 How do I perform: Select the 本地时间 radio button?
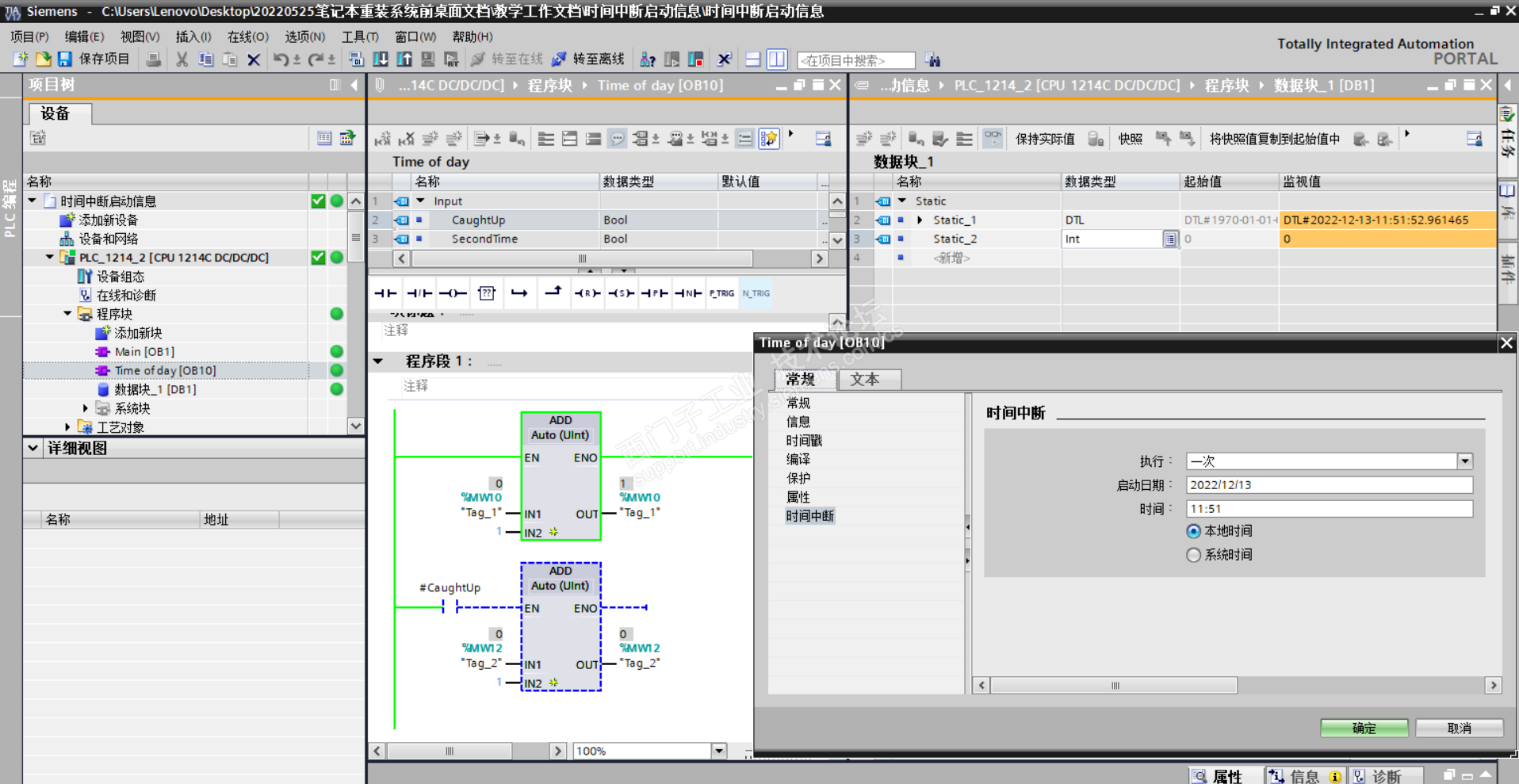1193,531
